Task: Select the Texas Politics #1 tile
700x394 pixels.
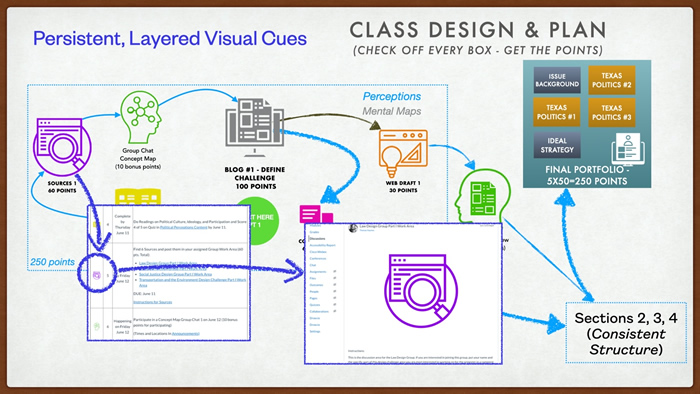Action: (556, 112)
